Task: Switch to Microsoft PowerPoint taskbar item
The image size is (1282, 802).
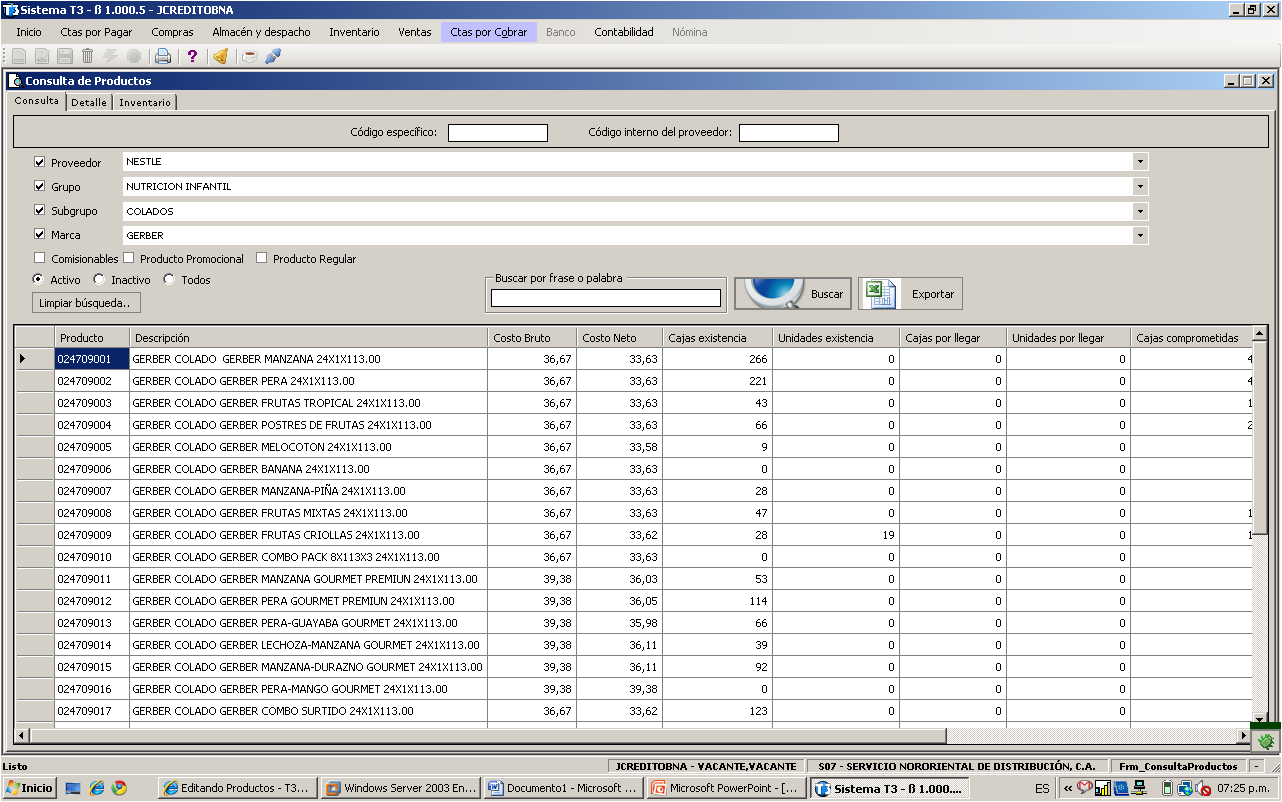Action: tap(727, 788)
